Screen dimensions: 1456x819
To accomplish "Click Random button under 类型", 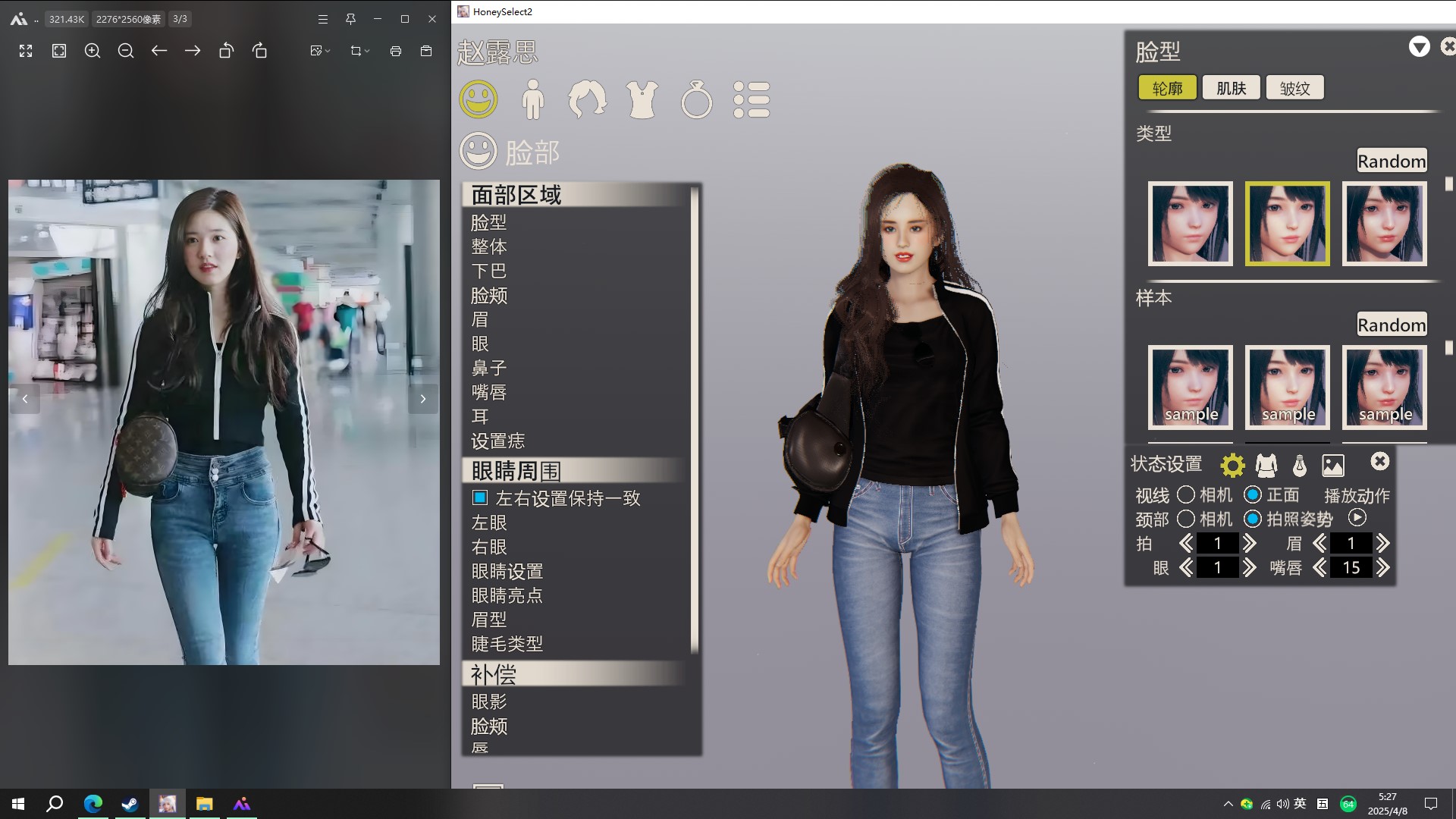I will tap(1391, 161).
